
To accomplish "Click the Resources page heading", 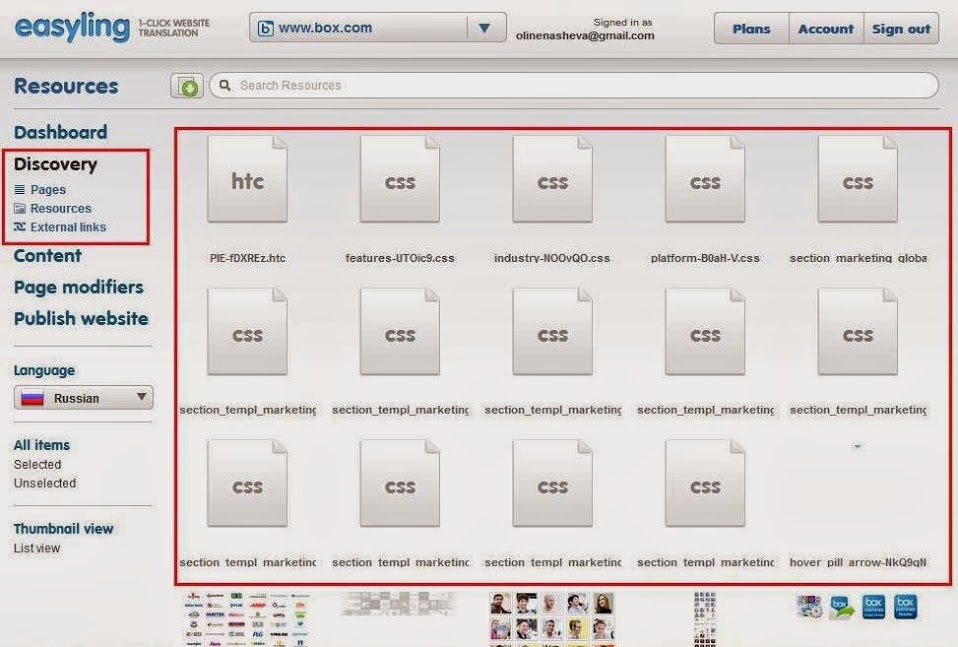I will 66,86.
